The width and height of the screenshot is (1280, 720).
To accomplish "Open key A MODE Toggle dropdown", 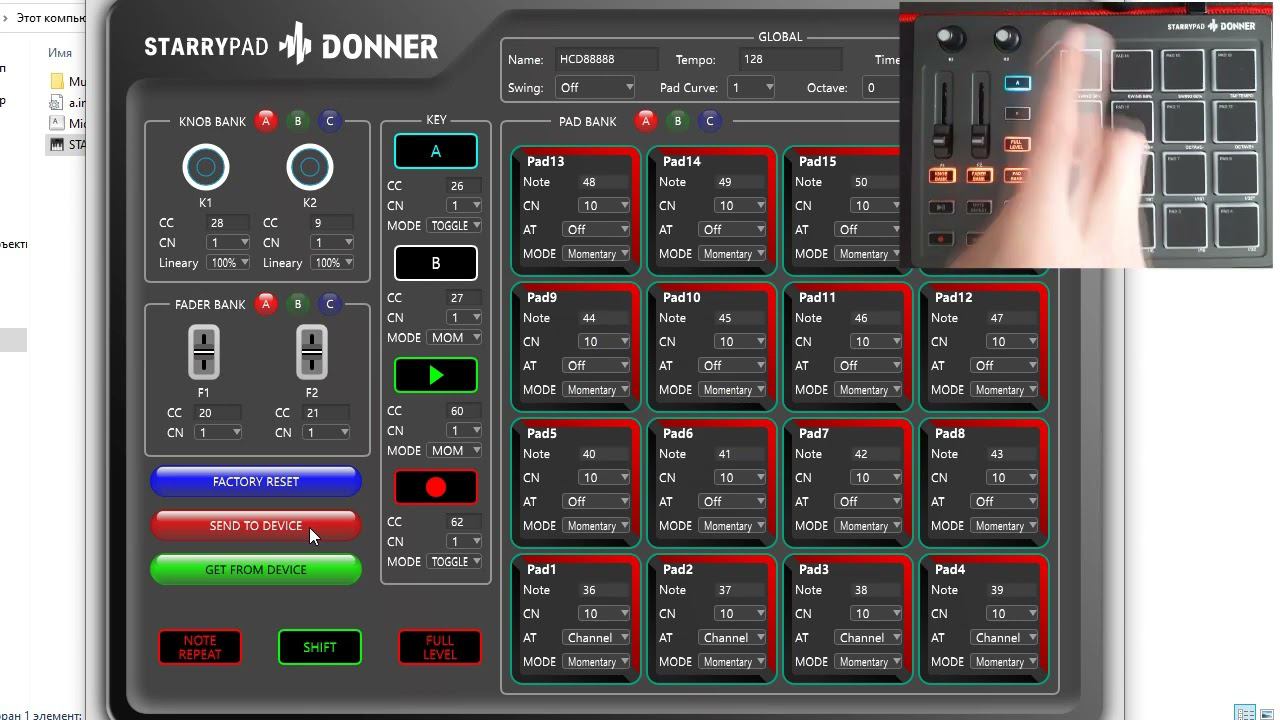I will [455, 226].
